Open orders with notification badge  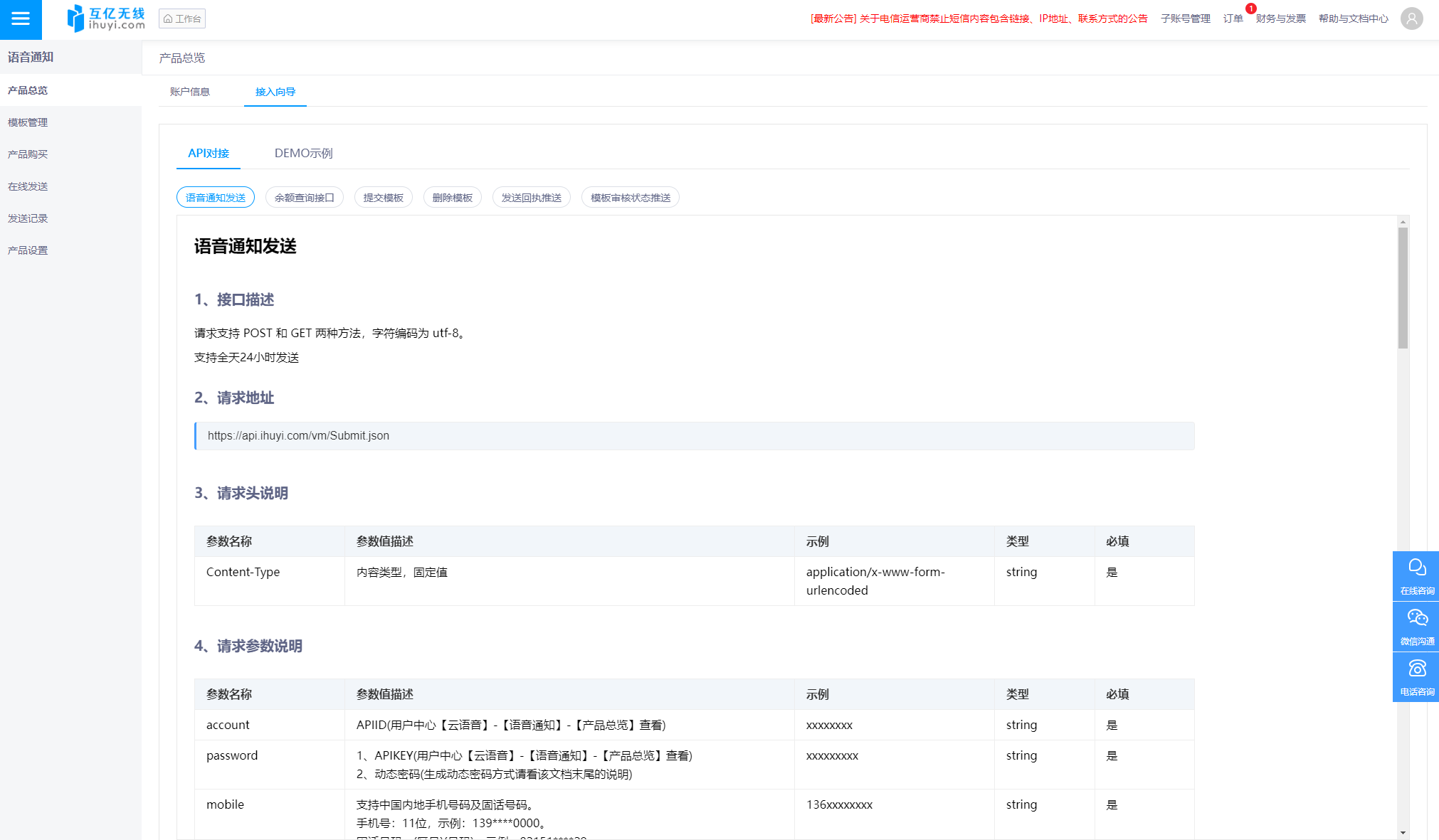pos(1233,18)
